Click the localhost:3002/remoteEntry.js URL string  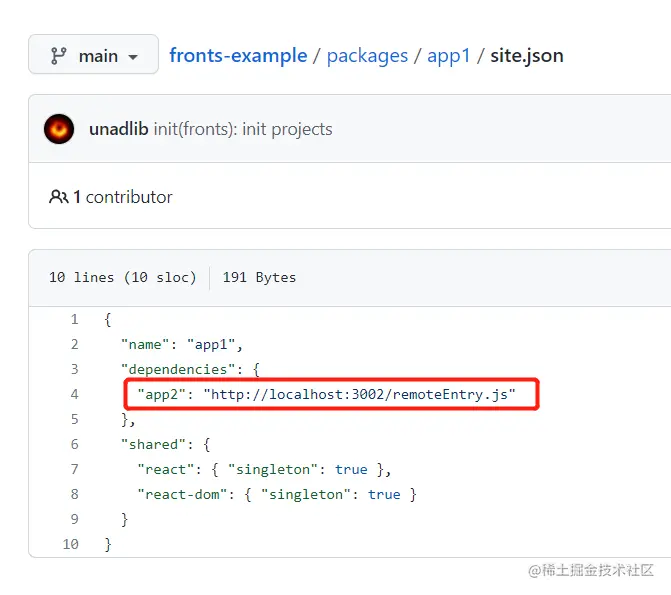359,394
